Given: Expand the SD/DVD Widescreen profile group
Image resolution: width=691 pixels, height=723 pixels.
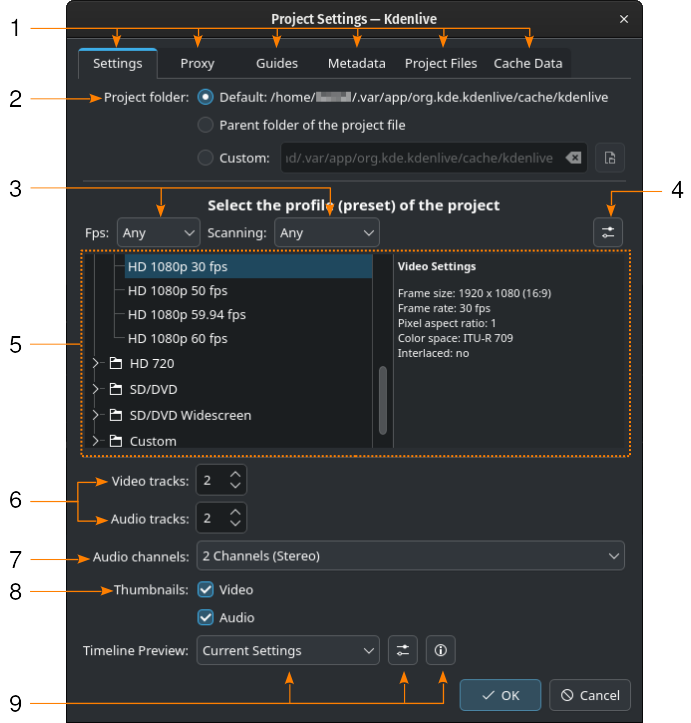Looking at the screenshot, I should (x=95, y=415).
